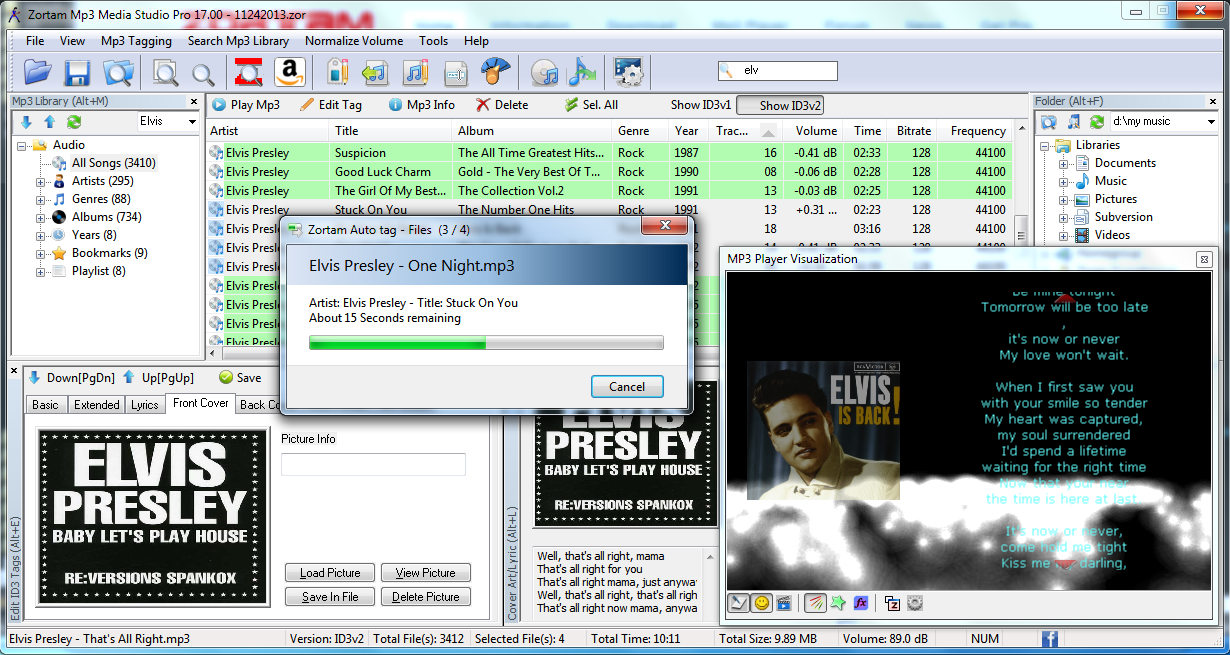Screen dimensions: 1230x655
Task: Open Mp3 Info from list toolbar
Action: (x=422, y=105)
